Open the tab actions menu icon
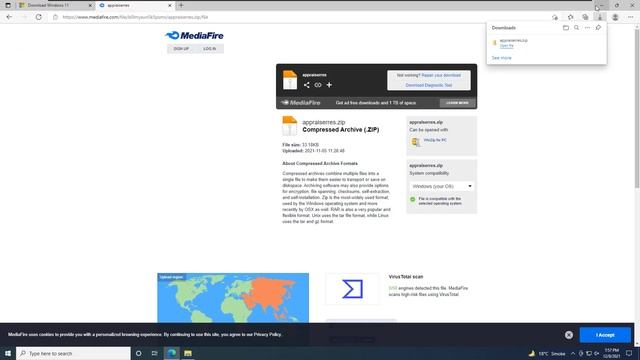640x360 pixels. (8, 5)
